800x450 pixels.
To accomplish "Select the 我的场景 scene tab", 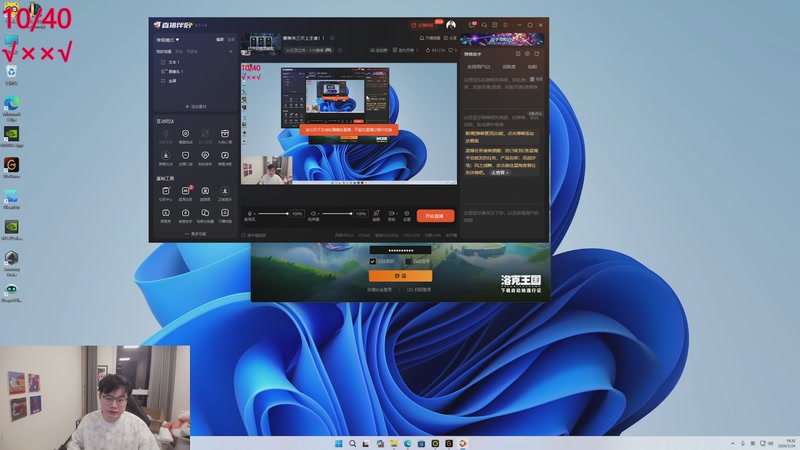I will tap(164, 52).
